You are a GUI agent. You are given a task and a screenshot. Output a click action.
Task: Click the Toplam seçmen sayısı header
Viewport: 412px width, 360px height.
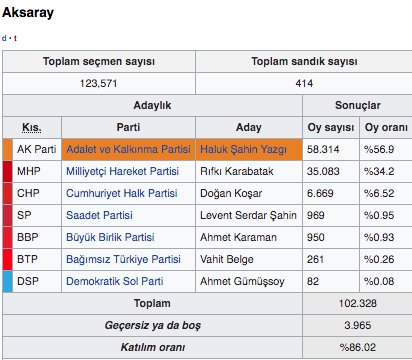[99, 61]
